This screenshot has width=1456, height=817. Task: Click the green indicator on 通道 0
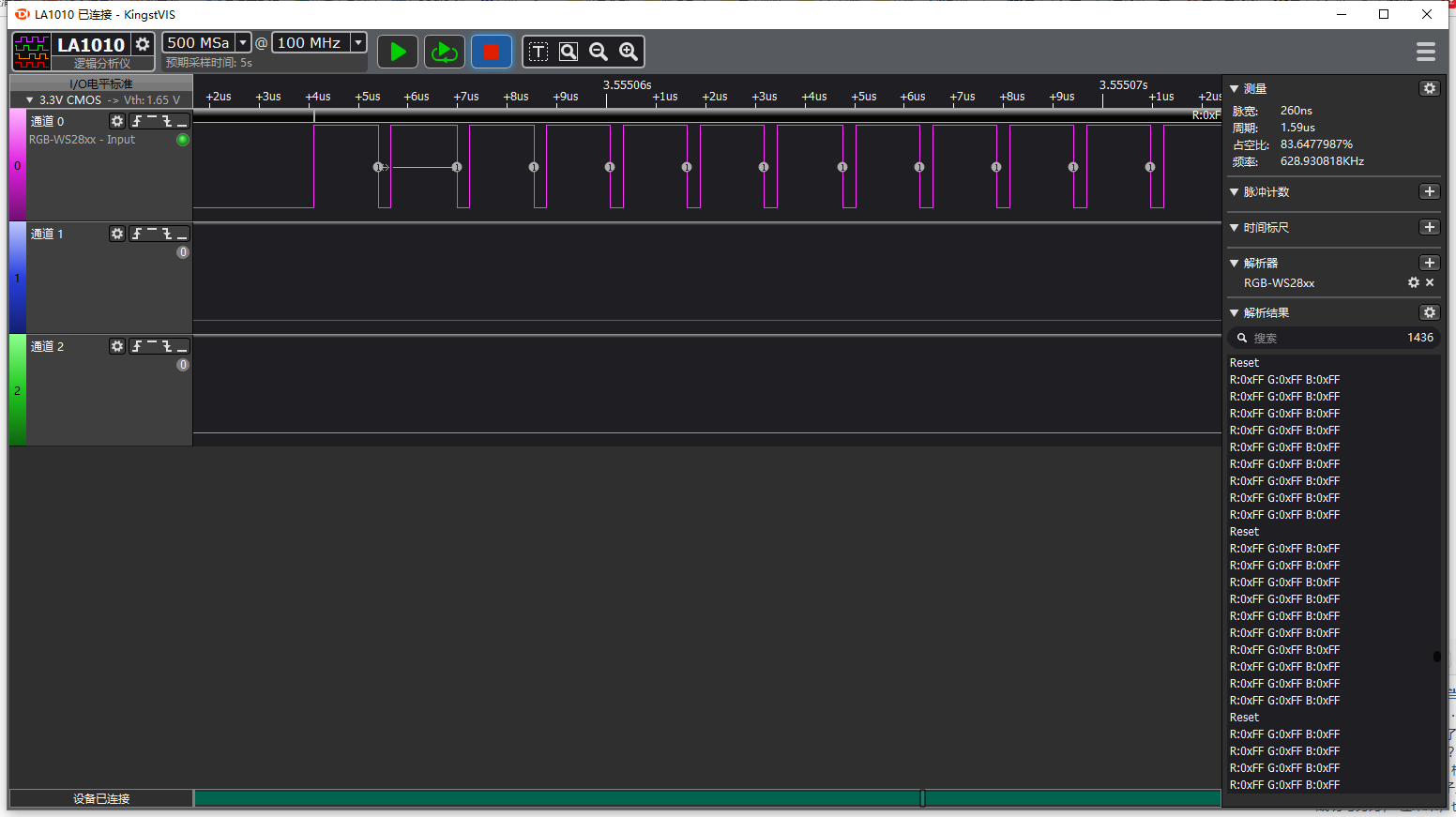(183, 140)
